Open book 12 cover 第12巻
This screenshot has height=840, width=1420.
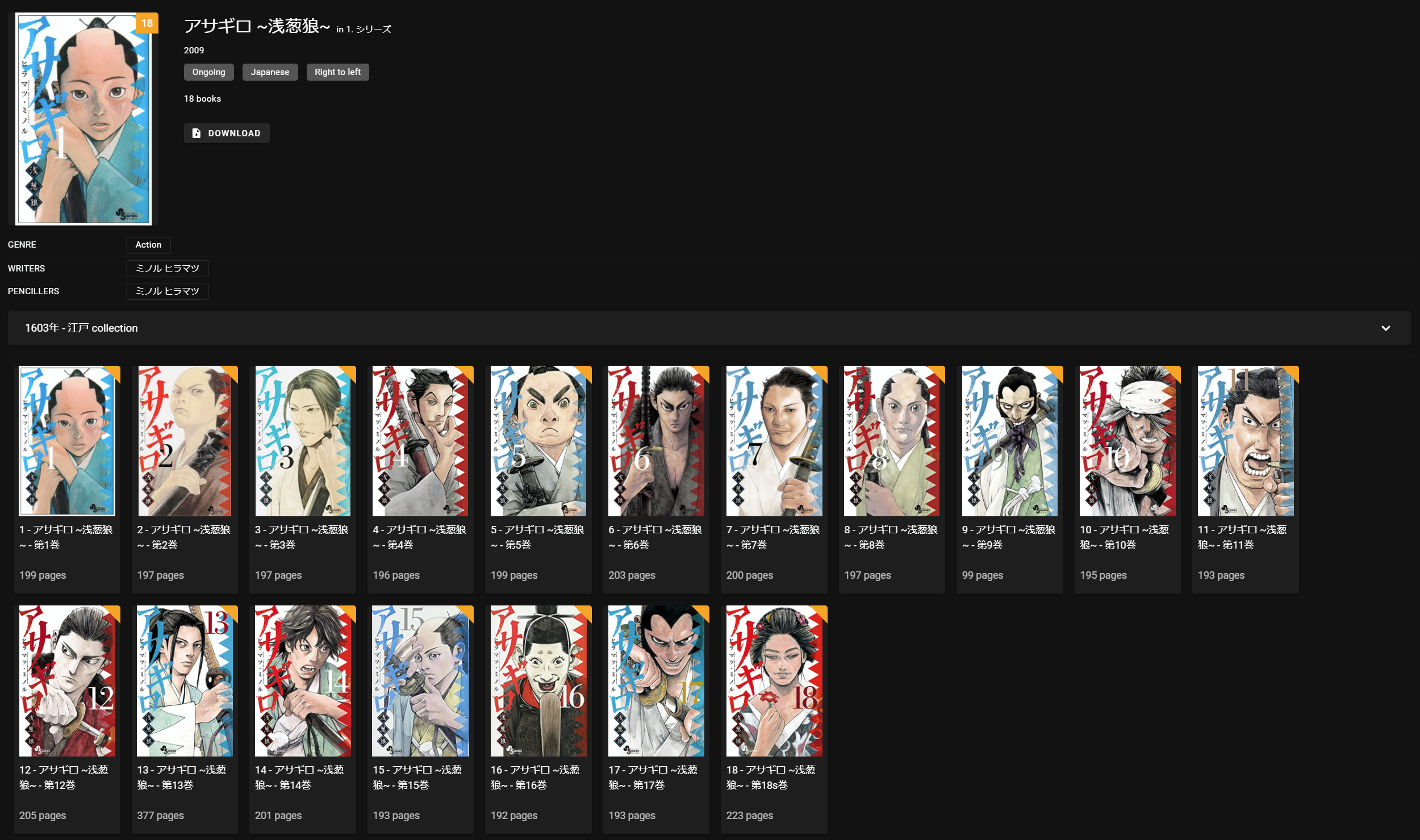(x=67, y=681)
